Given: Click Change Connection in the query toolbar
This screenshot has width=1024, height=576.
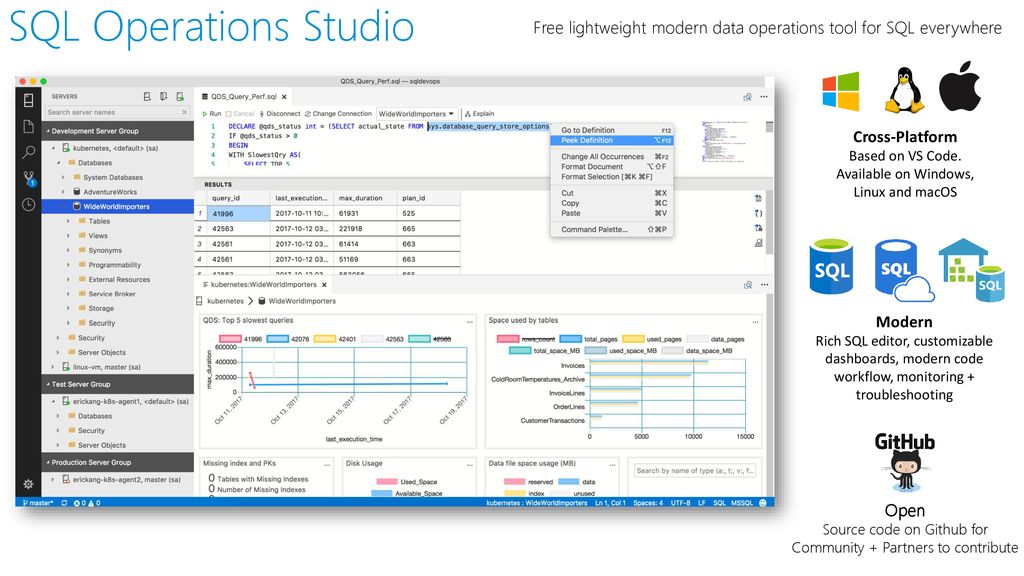Looking at the screenshot, I should (x=338, y=114).
